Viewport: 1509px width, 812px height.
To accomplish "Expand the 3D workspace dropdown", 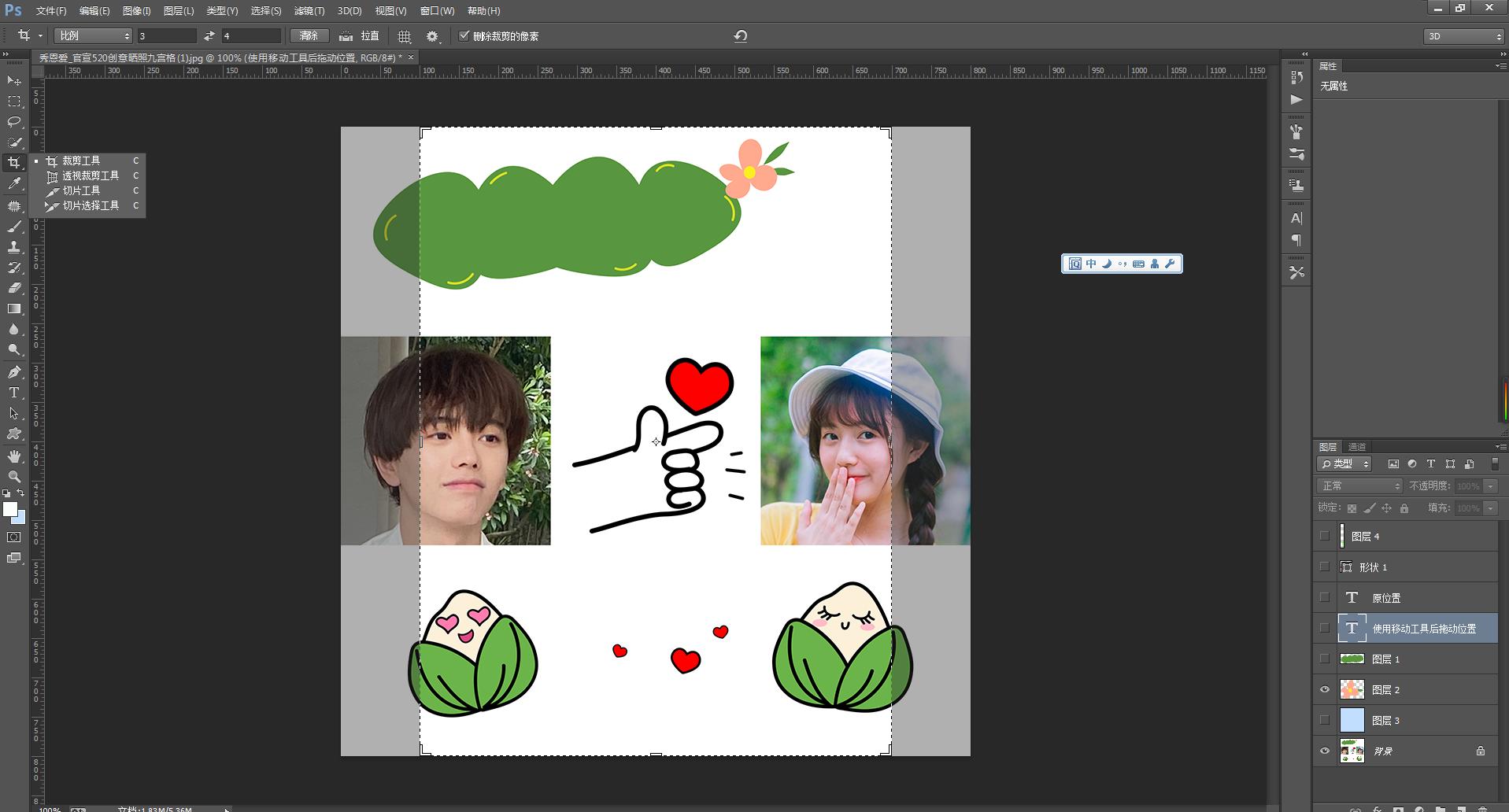I will (x=1463, y=36).
